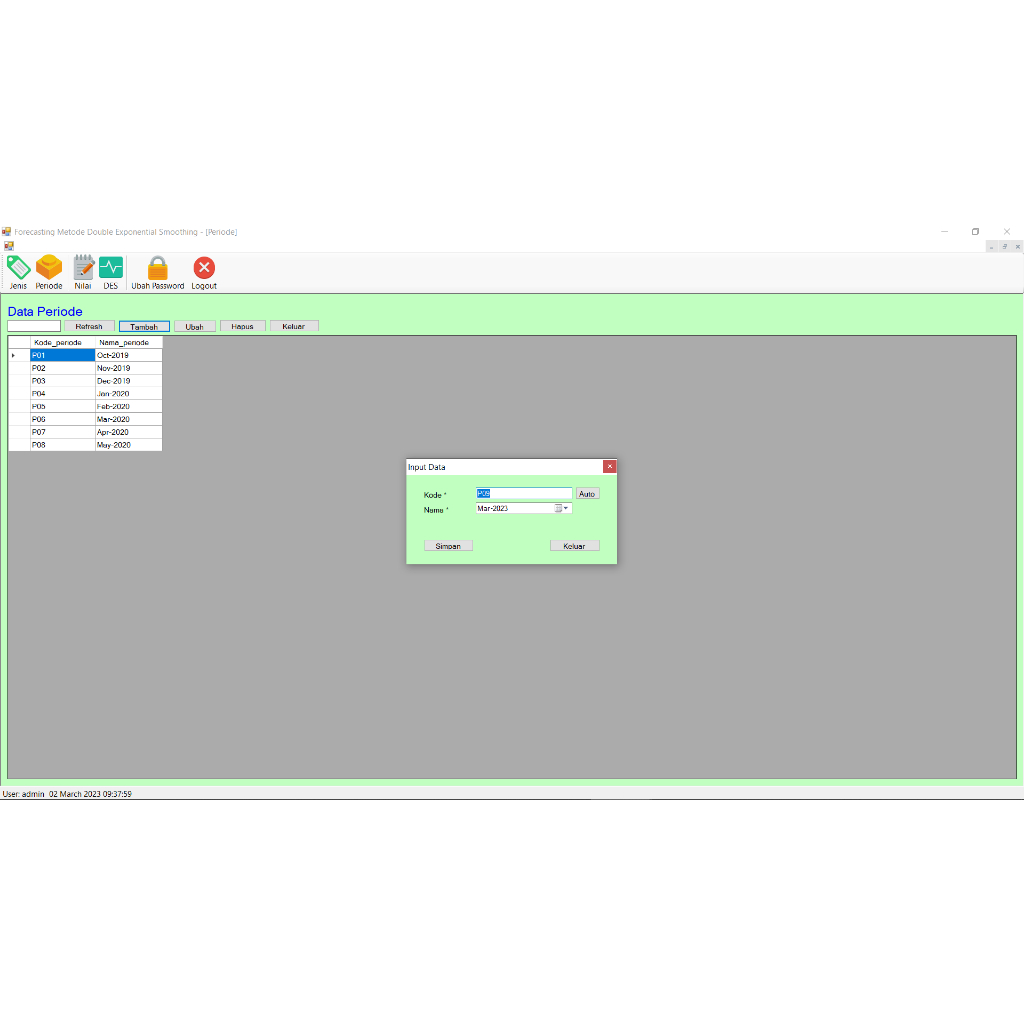This screenshot has height=1024, width=1024.
Task: Click the Ubah button
Action: [x=195, y=327]
